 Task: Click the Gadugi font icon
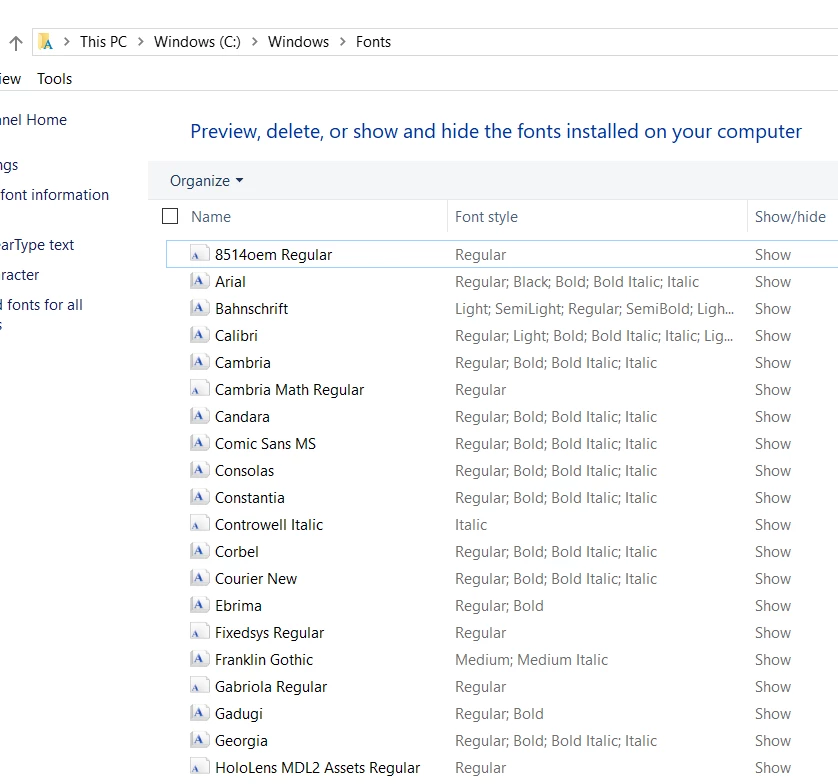click(x=199, y=713)
